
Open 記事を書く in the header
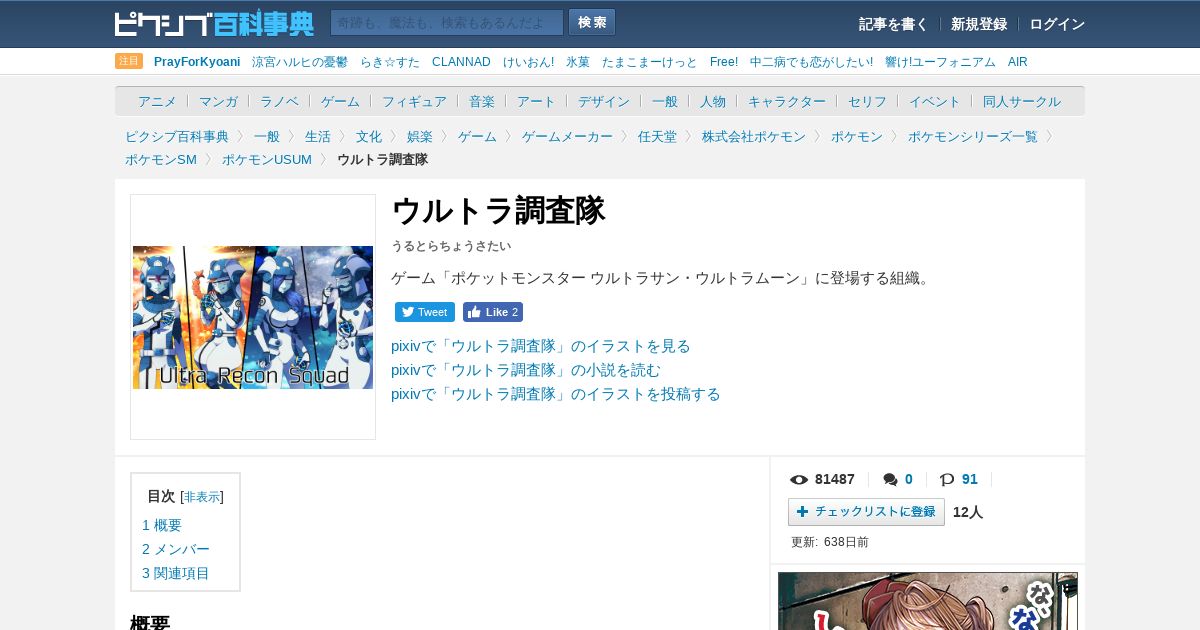tap(893, 24)
